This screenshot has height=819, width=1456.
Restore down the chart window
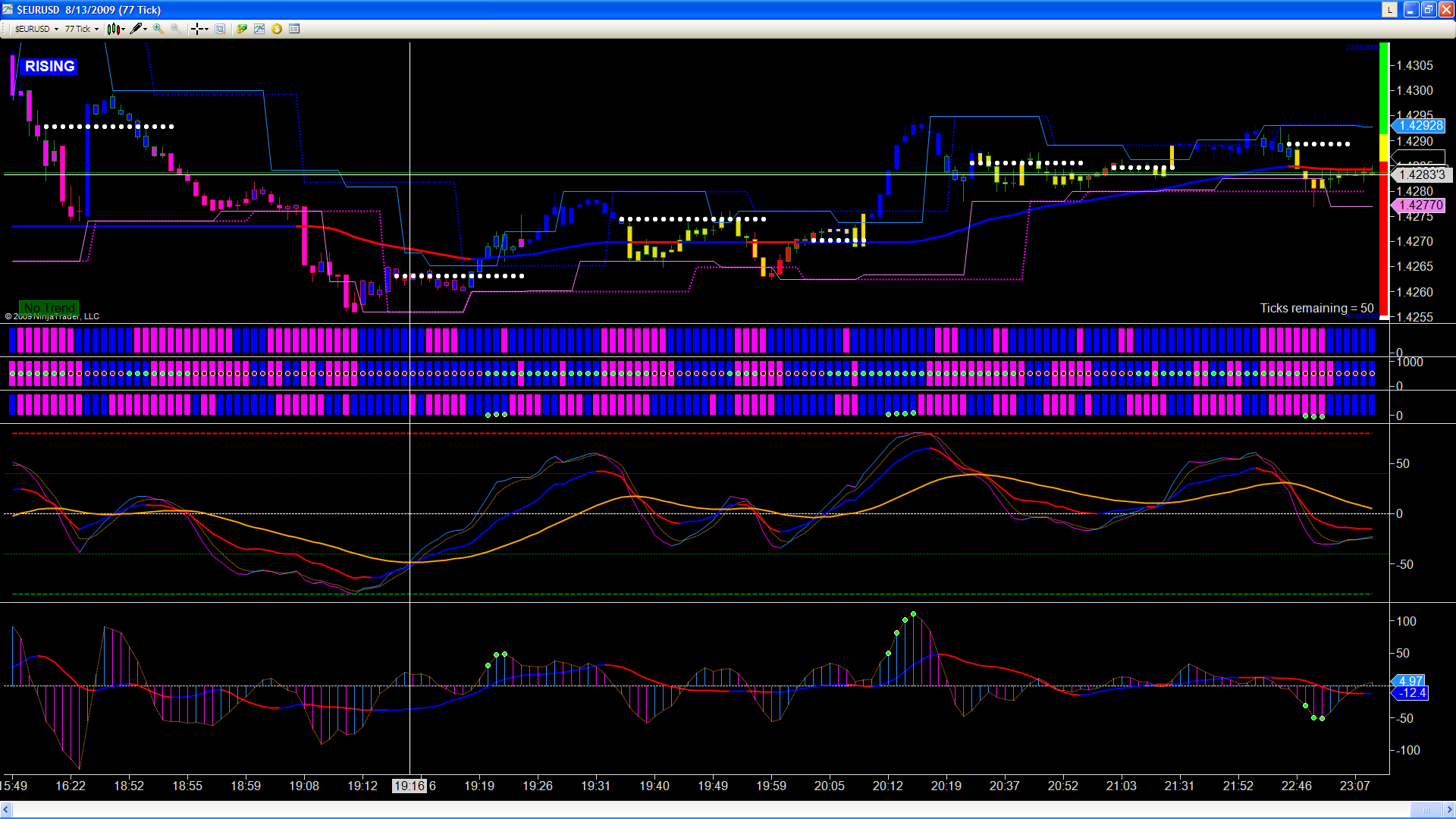(1429, 10)
